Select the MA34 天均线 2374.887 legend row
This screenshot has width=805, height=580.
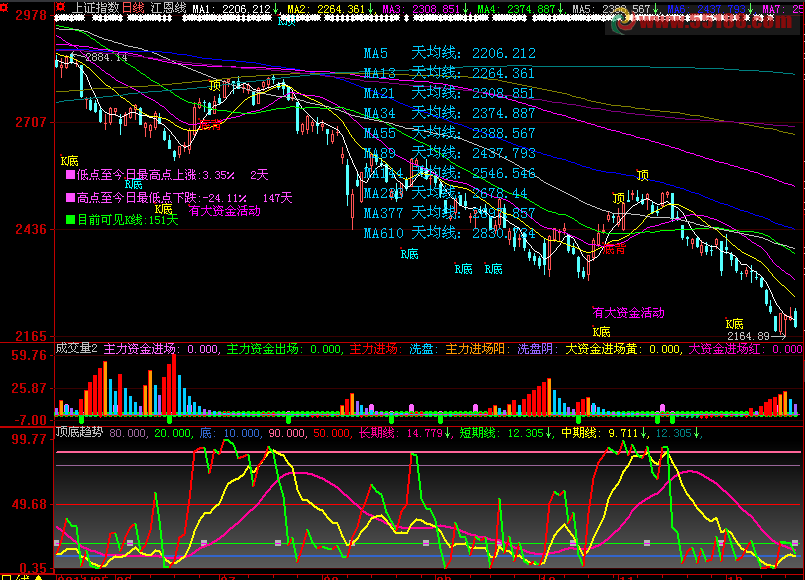tap(450, 113)
